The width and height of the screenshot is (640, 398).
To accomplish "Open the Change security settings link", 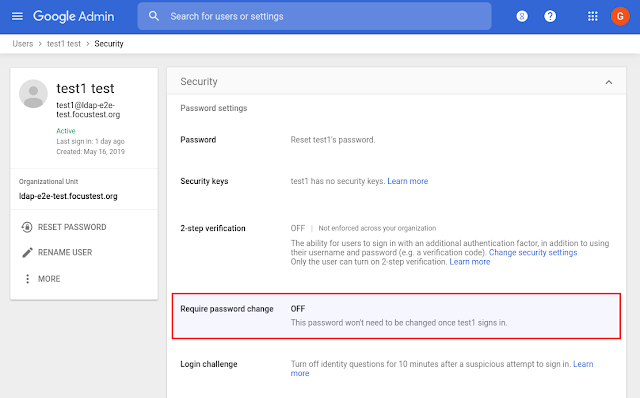I will coord(533,252).
